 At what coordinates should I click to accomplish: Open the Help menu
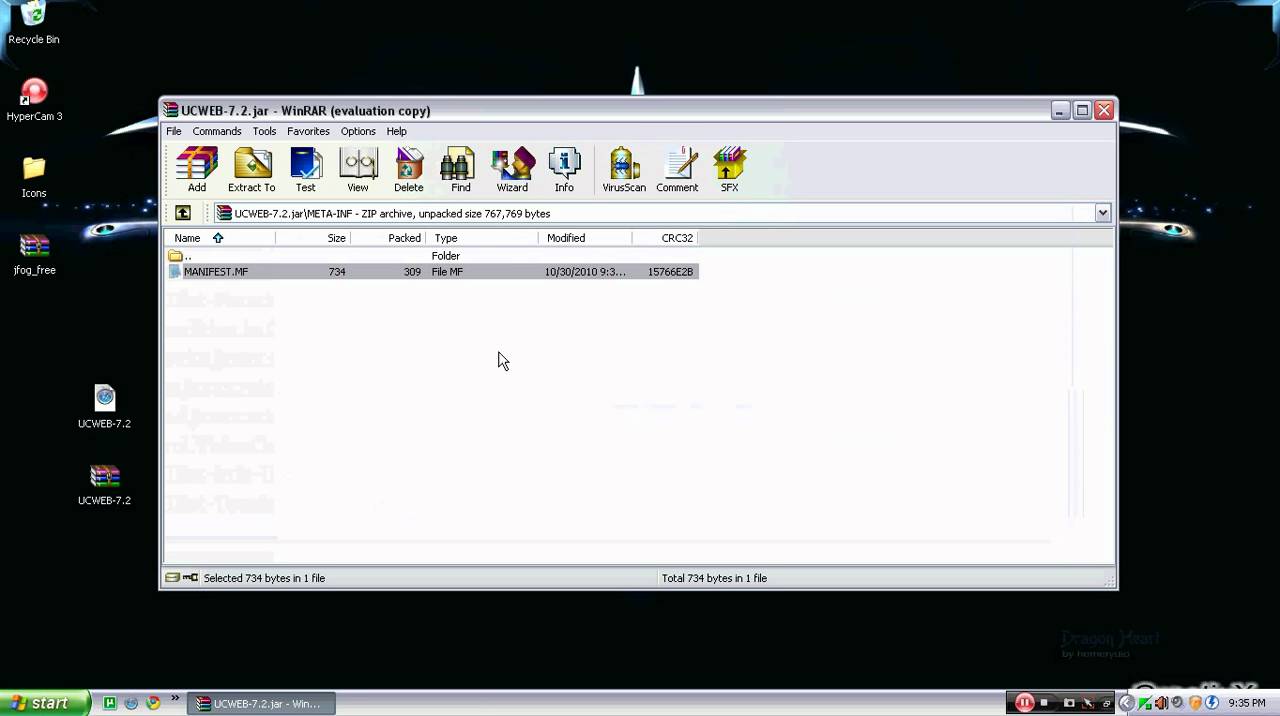397,131
